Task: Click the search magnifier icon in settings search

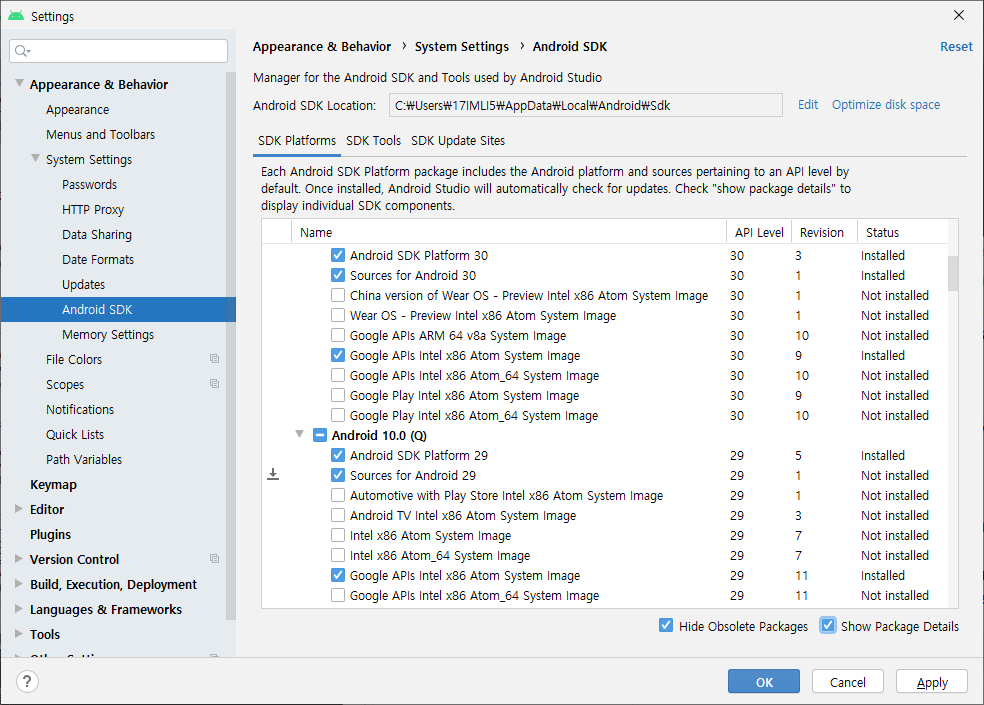Action: point(23,51)
